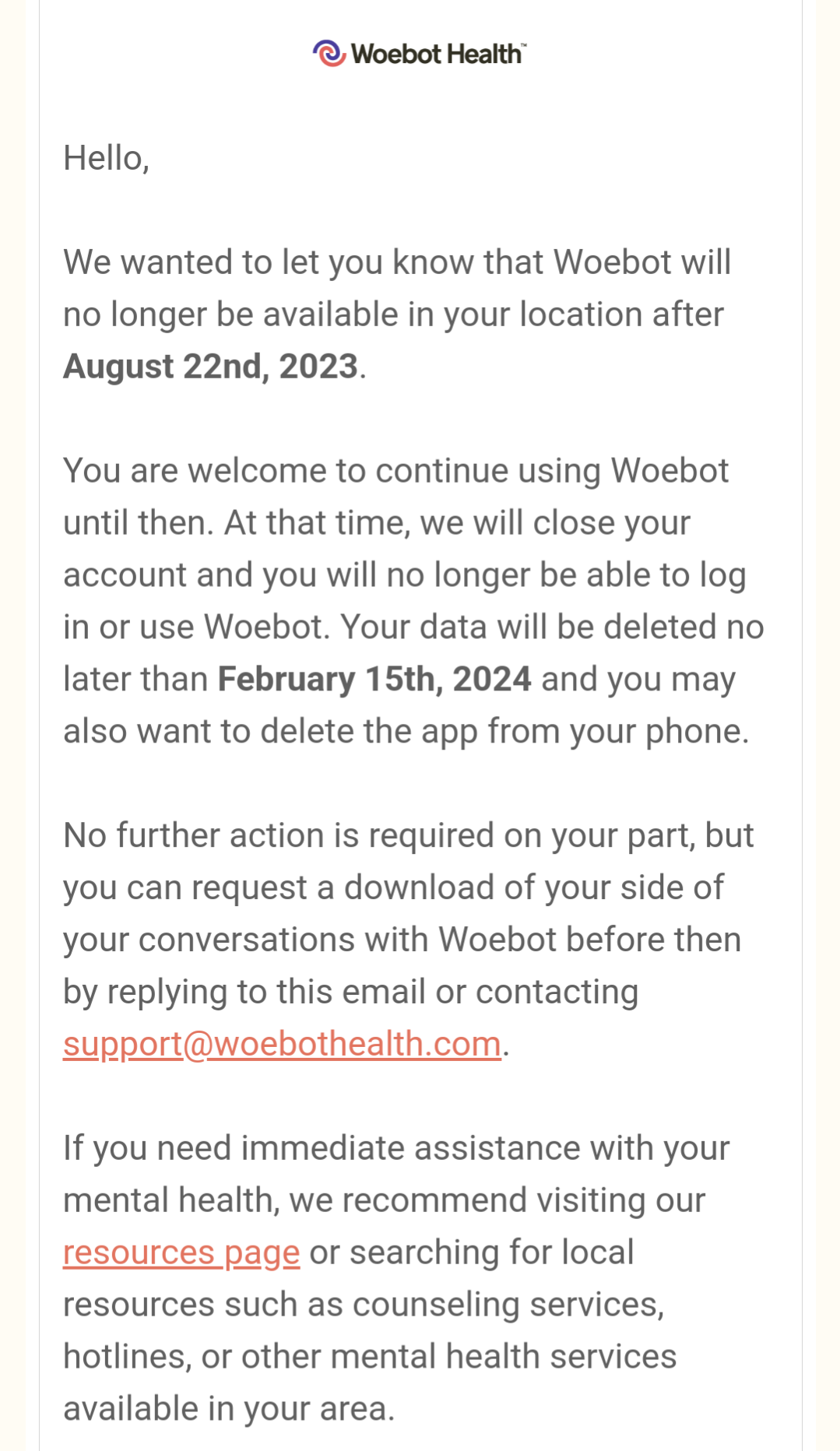Click the bold date February 15th, 2024
This screenshot has height=1451, width=840.
tap(374, 679)
